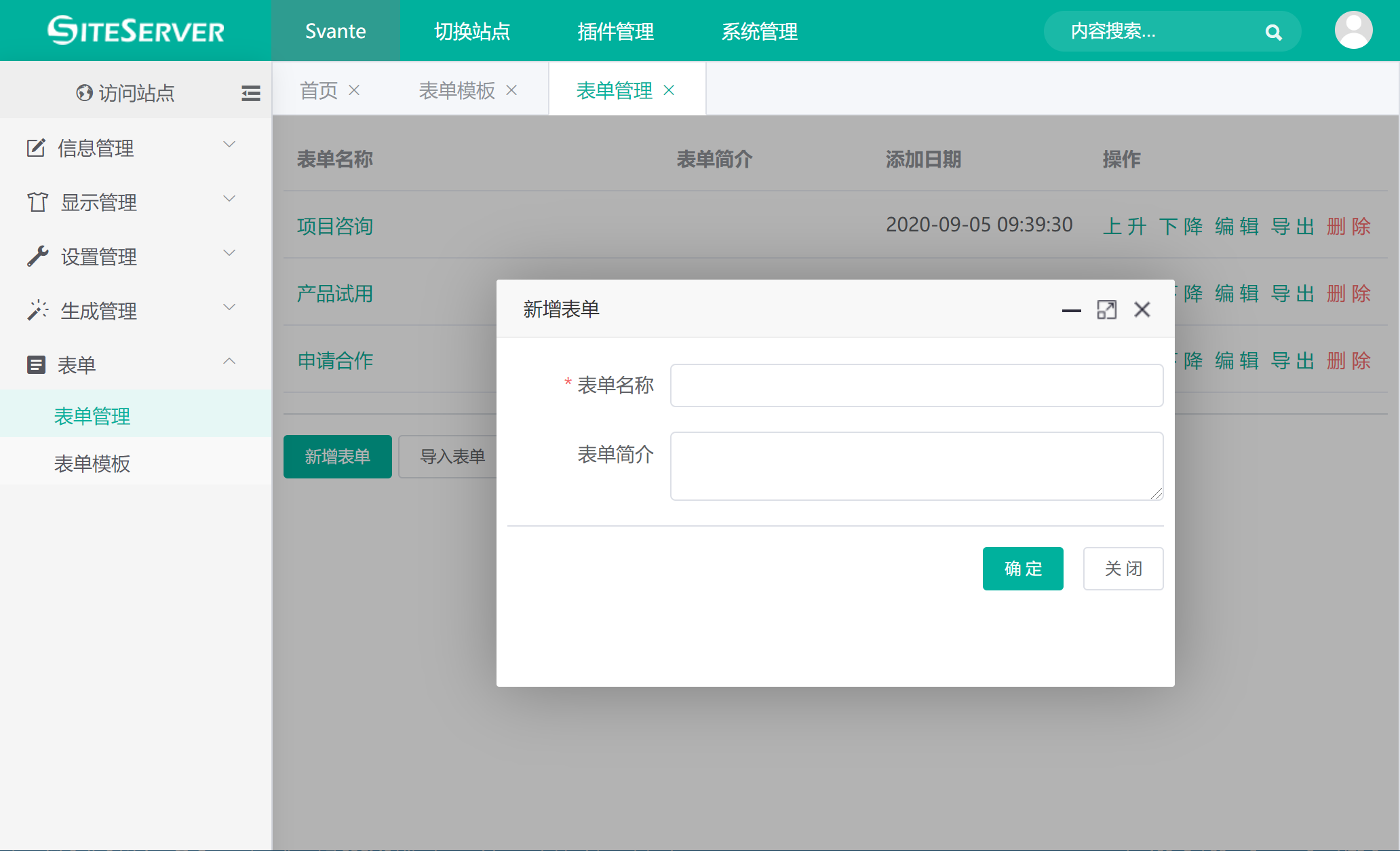Click the SiteServer logo
The height and width of the screenshot is (851, 1400).
136,31
